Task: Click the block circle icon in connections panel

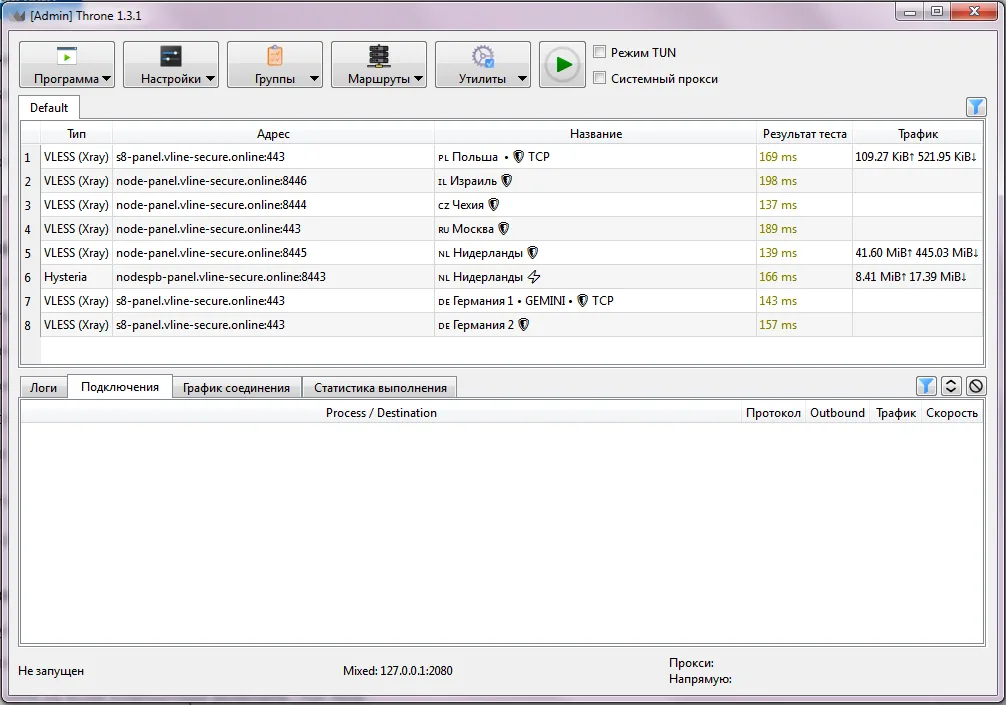Action: pos(976,386)
